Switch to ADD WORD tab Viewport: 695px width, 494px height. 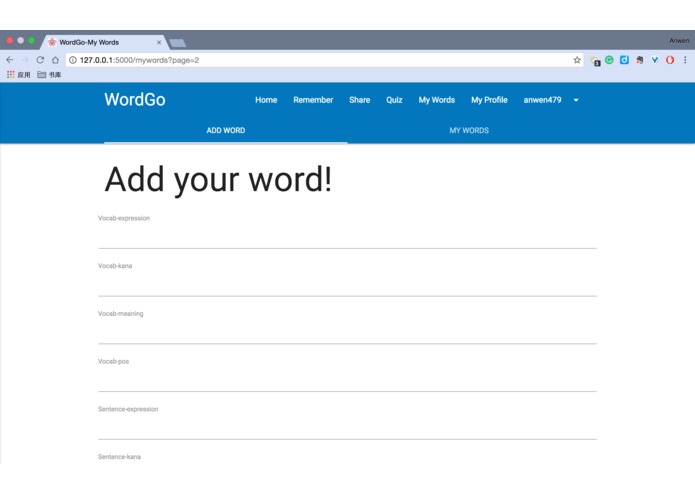226,130
